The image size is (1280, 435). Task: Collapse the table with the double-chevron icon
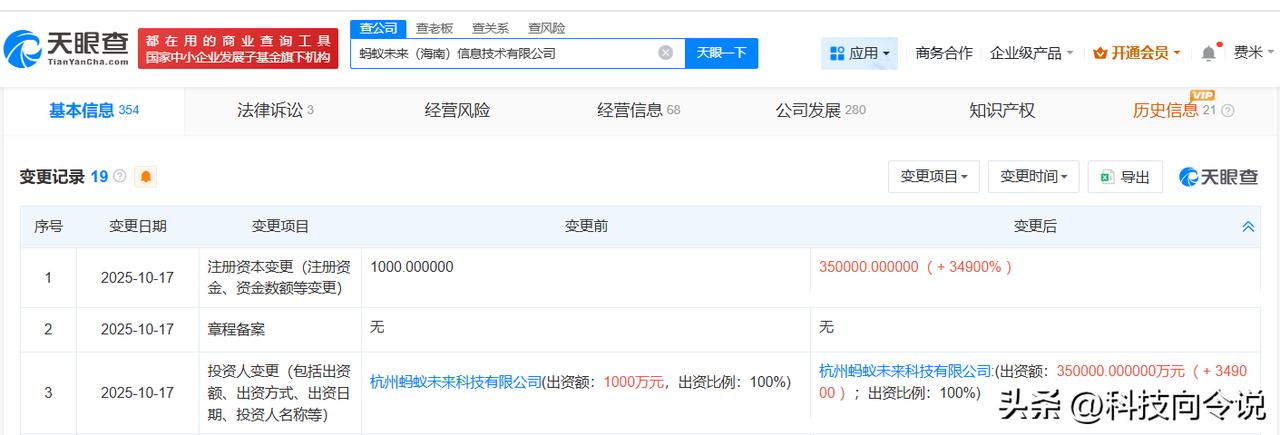(1248, 227)
